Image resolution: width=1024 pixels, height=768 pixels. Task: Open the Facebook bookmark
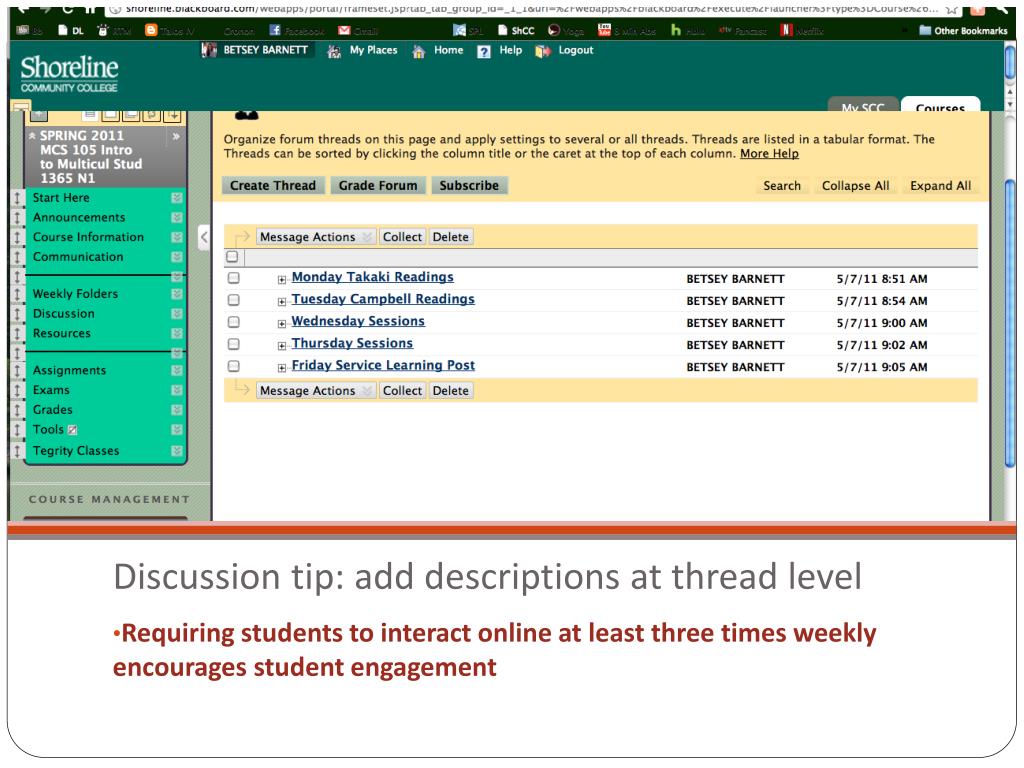pyautogui.click(x=296, y=31)
